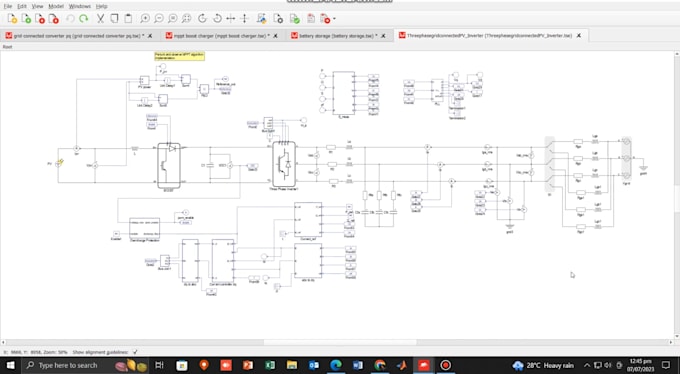The width and height of the screenshot is (680, 374).
Task: Click the Zoom to Fit icon
Action: tap(186, 18)
